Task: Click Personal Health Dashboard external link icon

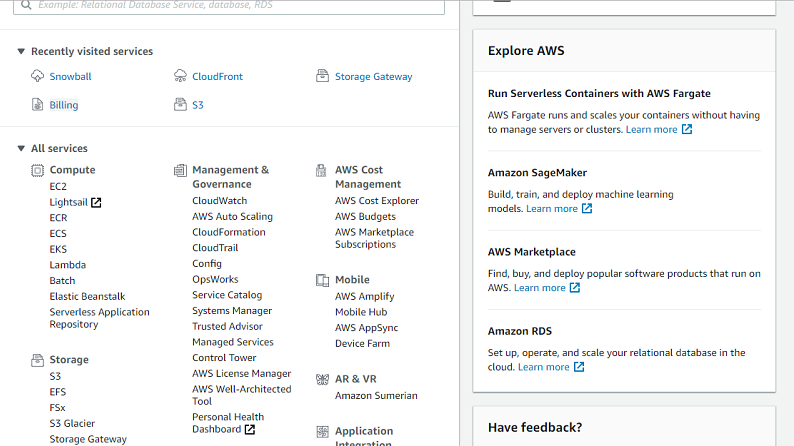Action: 250,430
